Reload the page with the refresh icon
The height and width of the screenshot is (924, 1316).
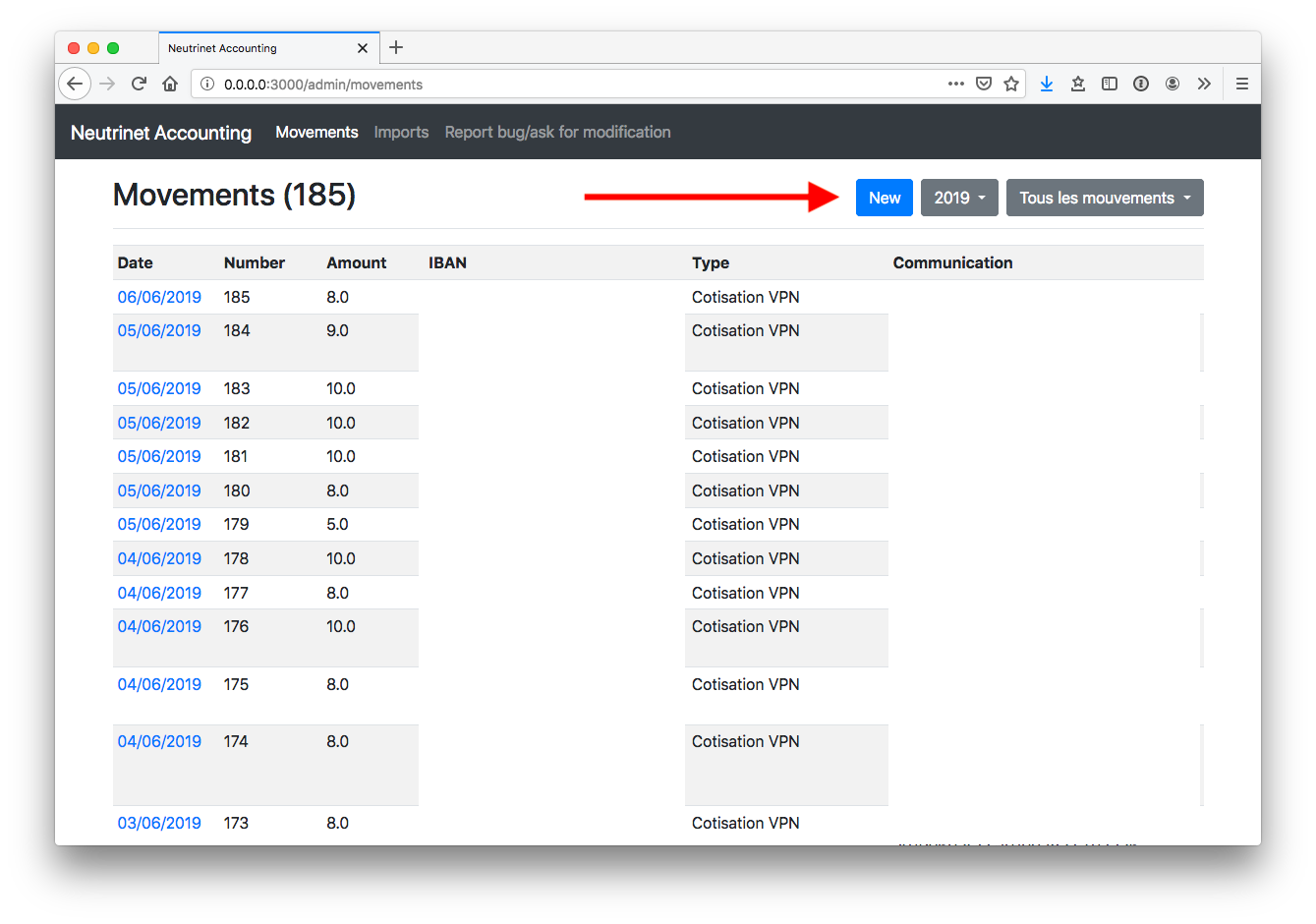[139, 84]
